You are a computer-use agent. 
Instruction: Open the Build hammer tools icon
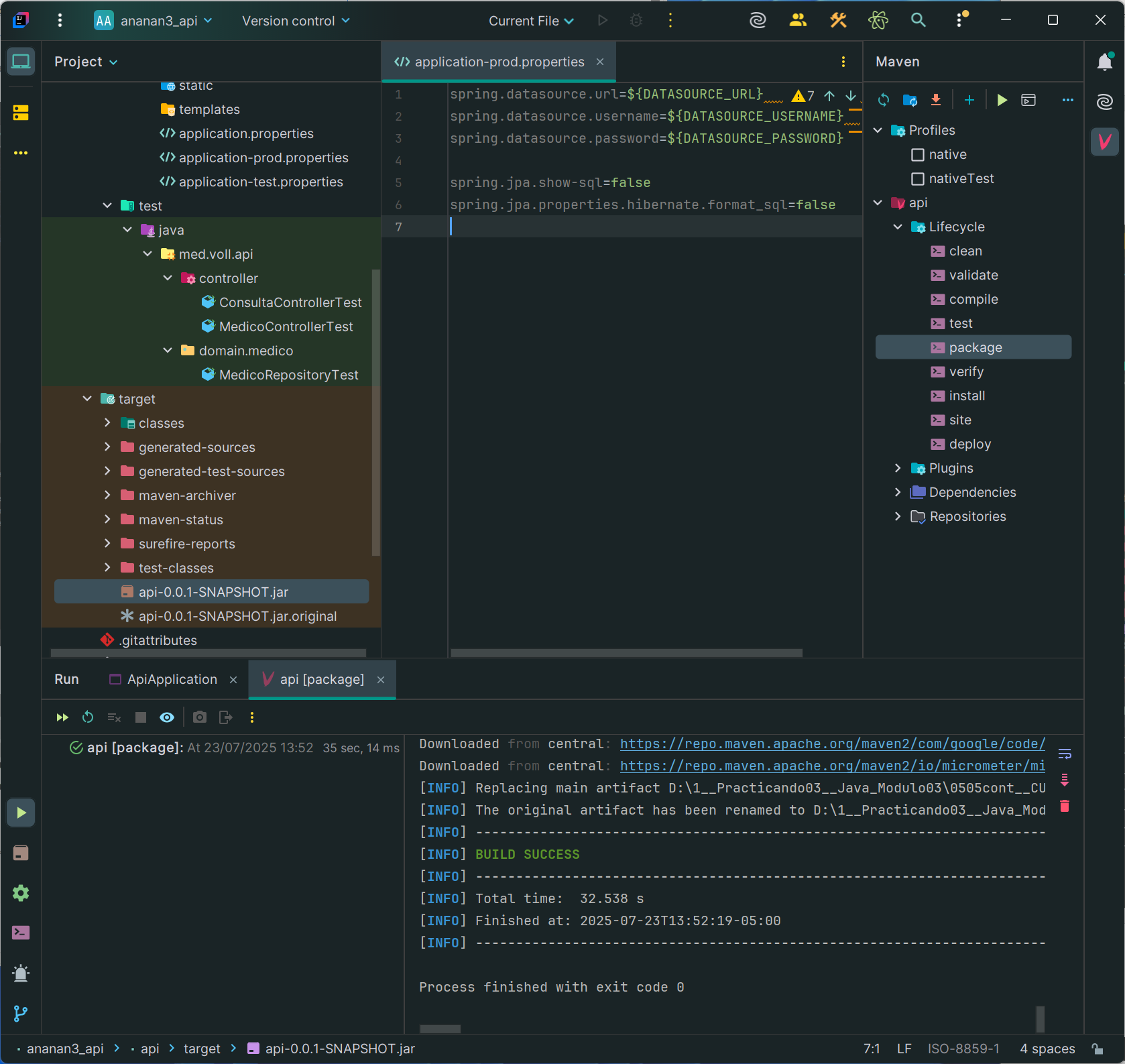pyautogui.click(x=838, y=21)
